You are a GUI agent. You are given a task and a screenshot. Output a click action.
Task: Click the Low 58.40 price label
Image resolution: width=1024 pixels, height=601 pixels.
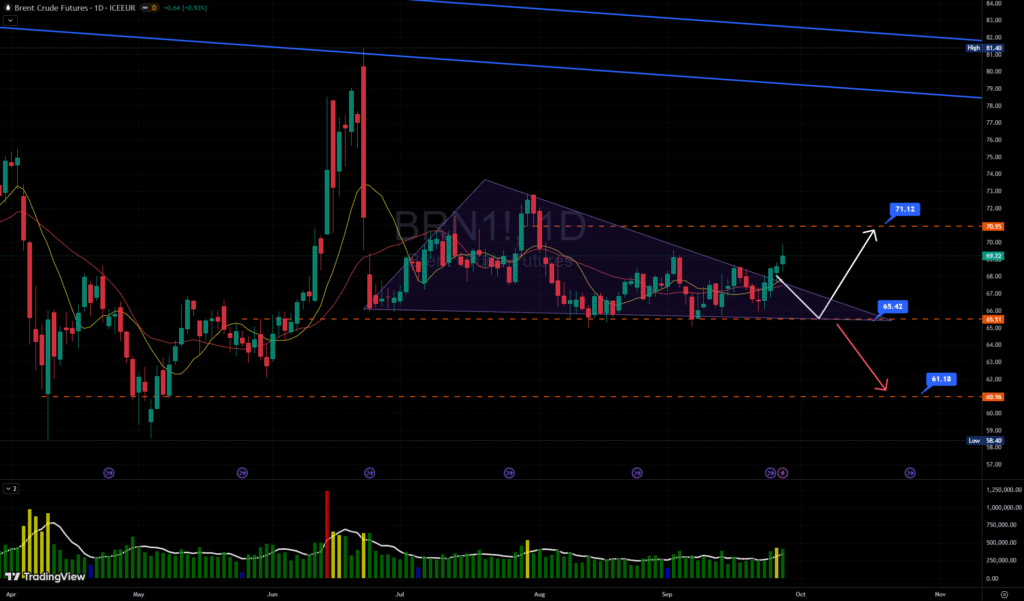coord(994,440)
